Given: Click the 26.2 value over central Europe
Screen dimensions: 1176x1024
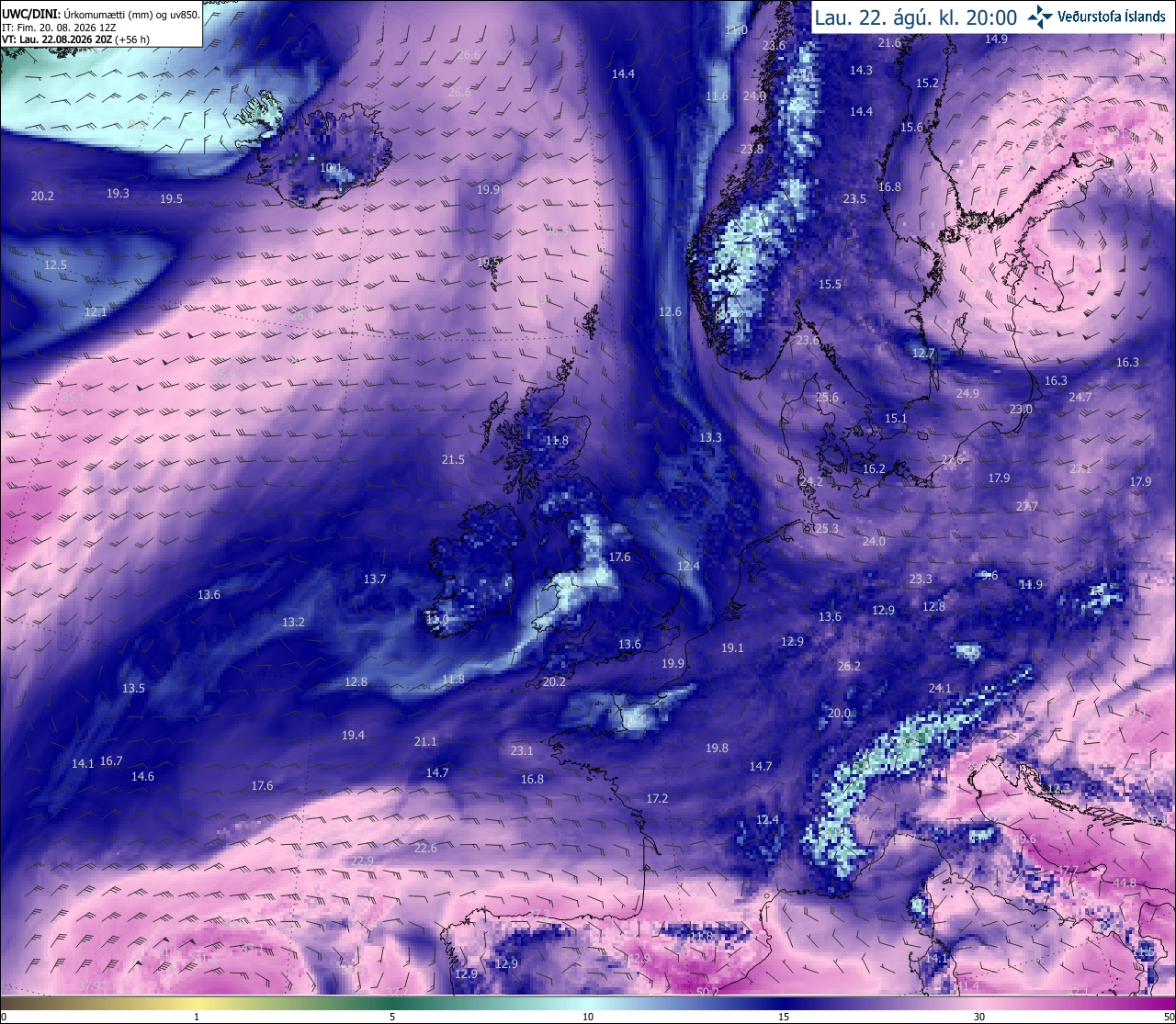Looking at the screenshot, I should pos(849,666).
